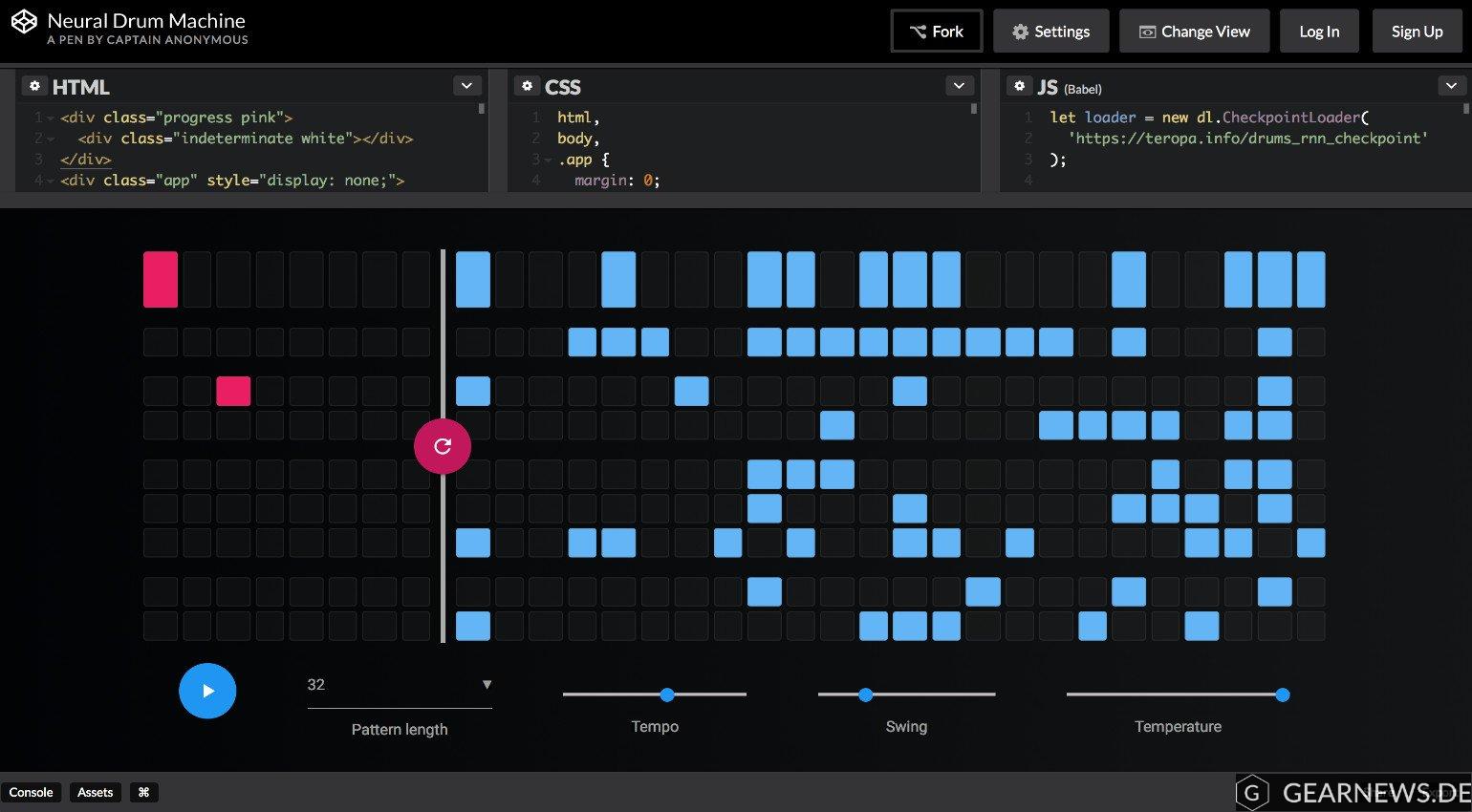The image size is (1472, 812).
Task: Click the keyboard shortcuts command icon
Action: pos(143,792)
